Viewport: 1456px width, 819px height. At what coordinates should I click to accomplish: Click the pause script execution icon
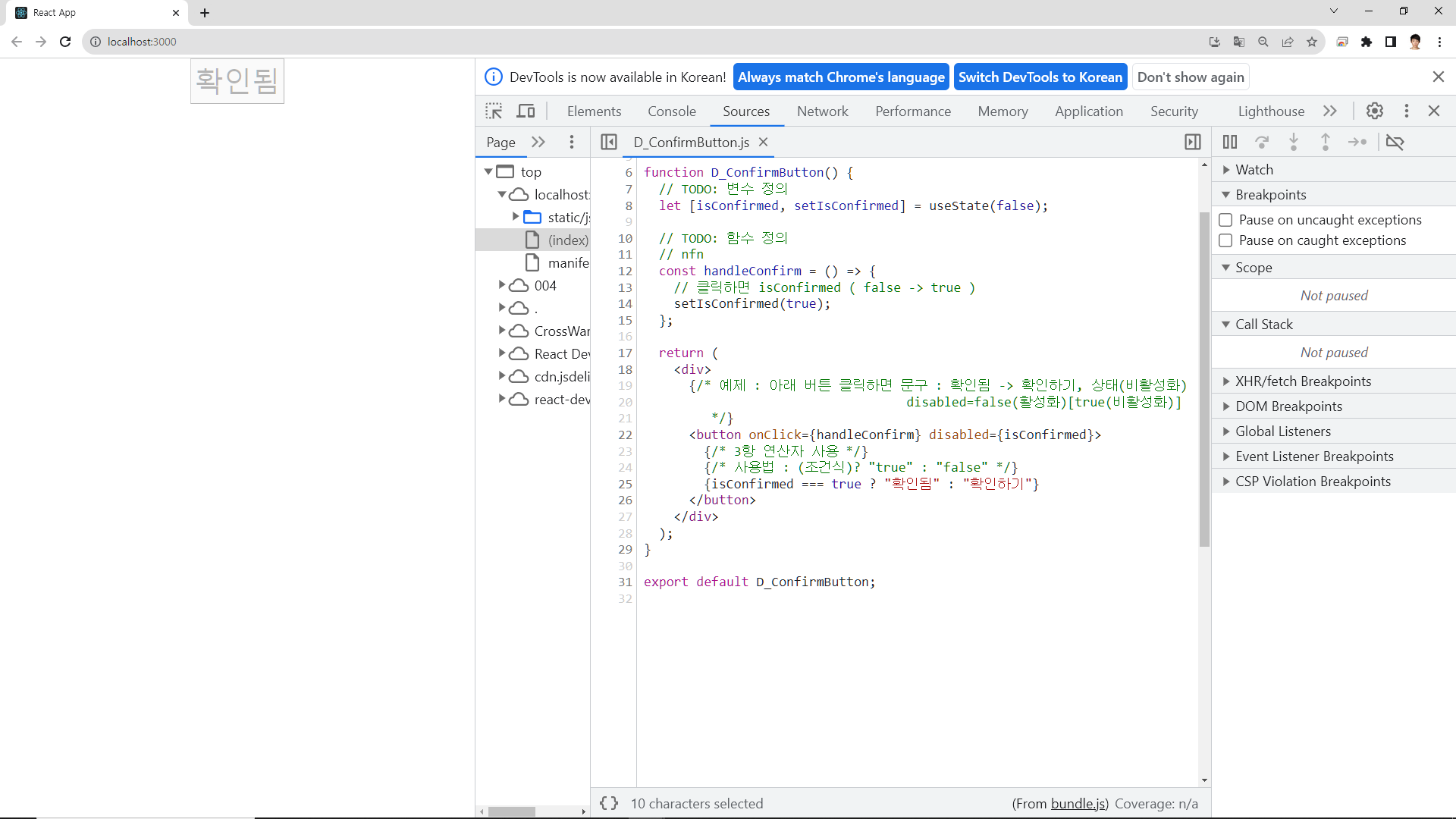(x=1230, y=142)
